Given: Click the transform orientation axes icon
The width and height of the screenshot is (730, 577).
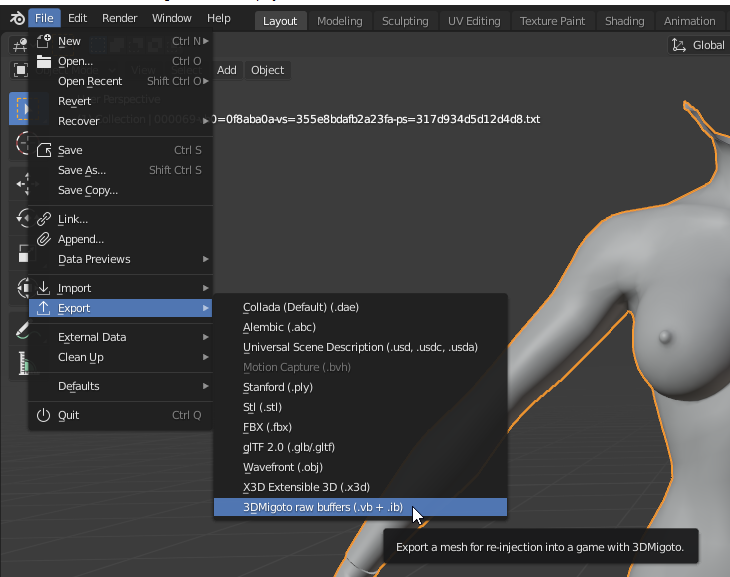Looking at the screenshot, I should pos(679,45).
